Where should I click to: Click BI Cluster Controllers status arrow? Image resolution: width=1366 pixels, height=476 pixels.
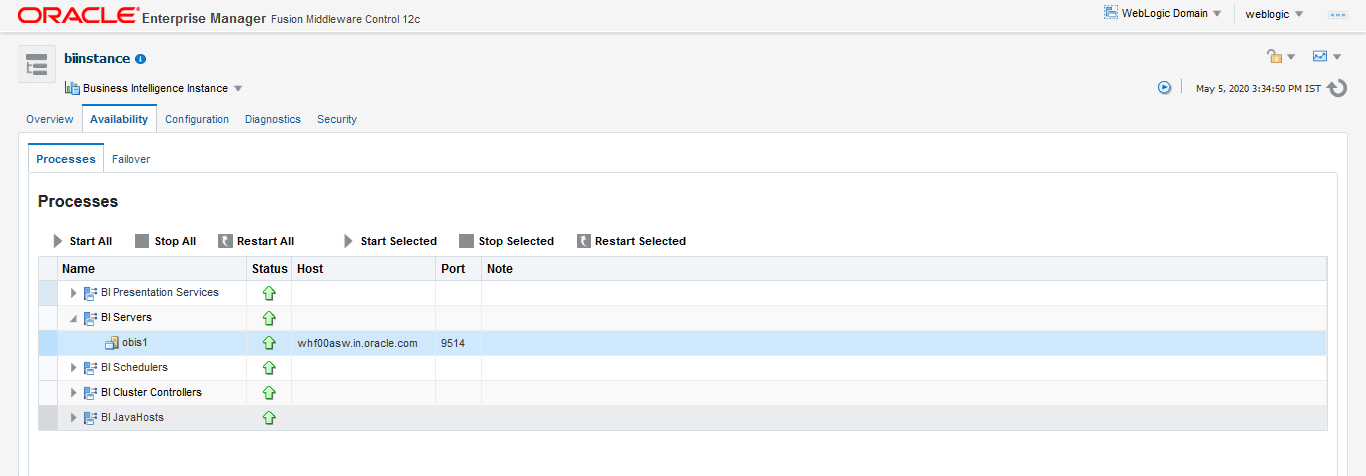pos(268,393)
